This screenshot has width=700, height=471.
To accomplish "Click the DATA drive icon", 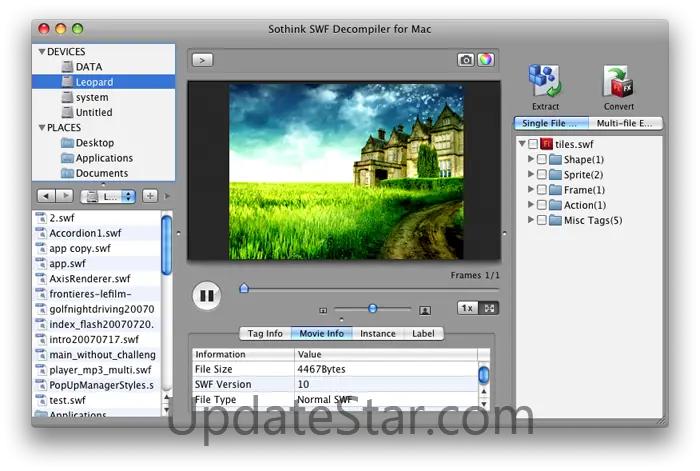I will click(x=67, y=67).
